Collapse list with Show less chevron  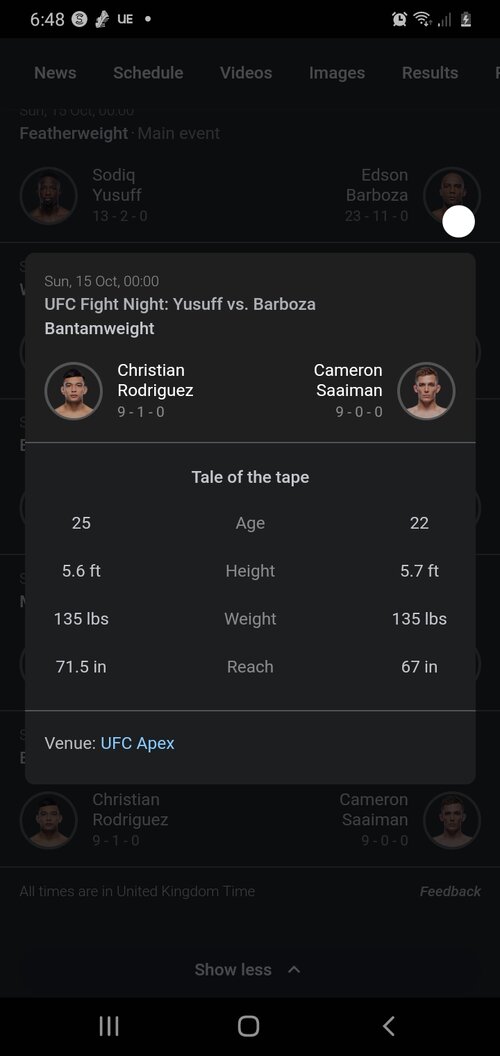tap(294, 970)
